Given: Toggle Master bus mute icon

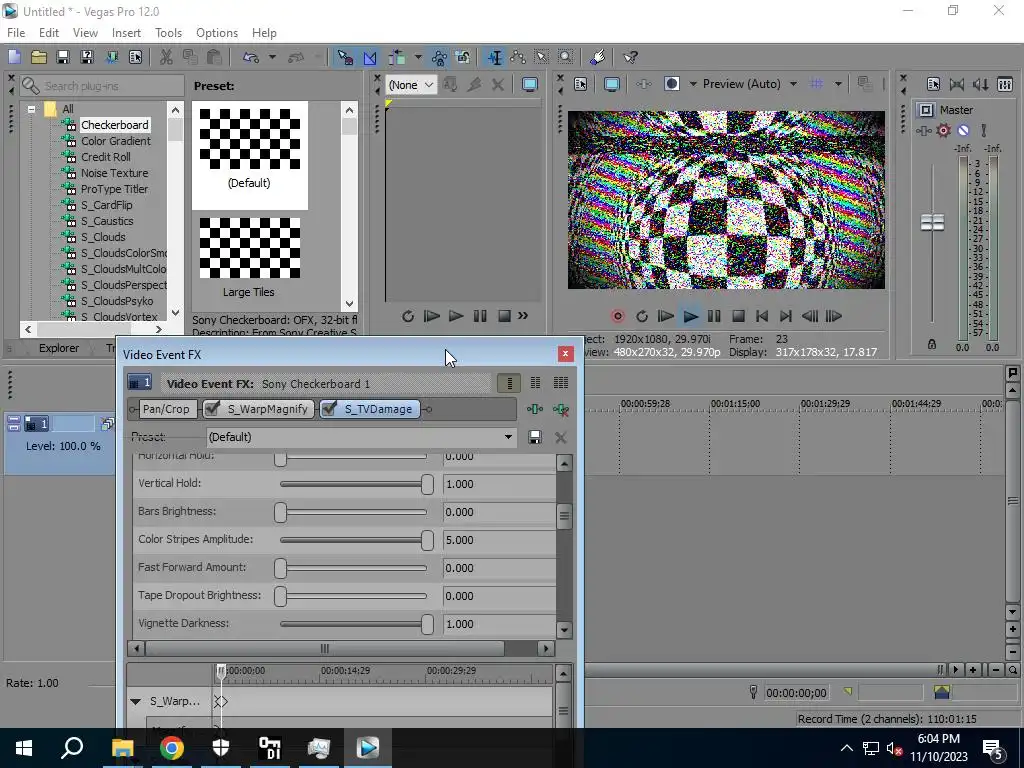Looking at the screenshot, I should tap(963, 131).
